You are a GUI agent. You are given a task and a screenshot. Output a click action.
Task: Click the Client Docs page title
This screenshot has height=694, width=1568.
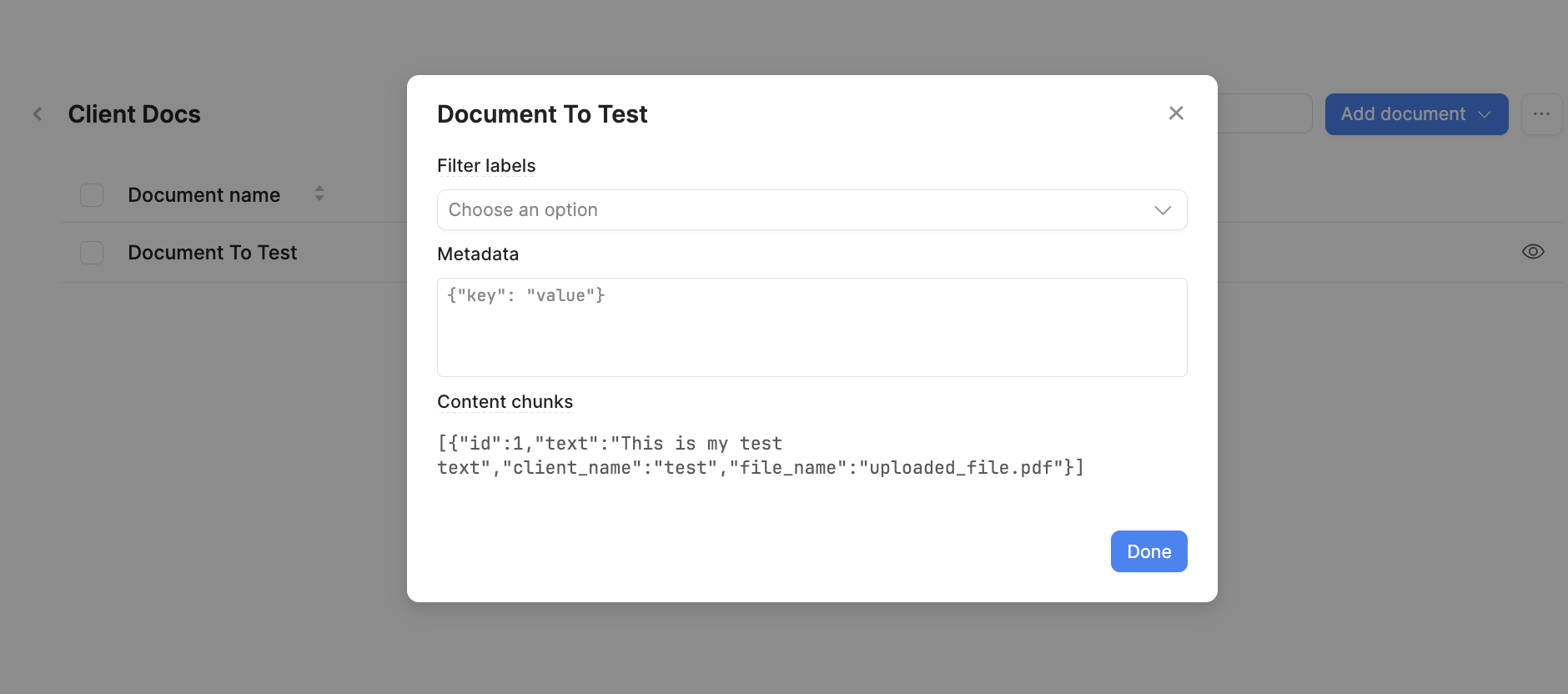[x=134, y=114]
